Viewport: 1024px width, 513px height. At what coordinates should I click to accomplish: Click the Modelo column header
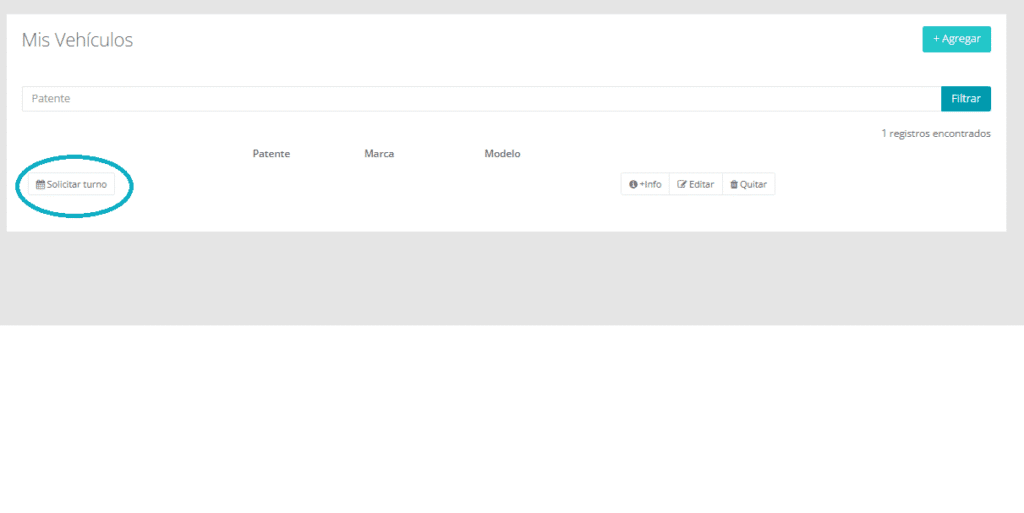(502, 154)
